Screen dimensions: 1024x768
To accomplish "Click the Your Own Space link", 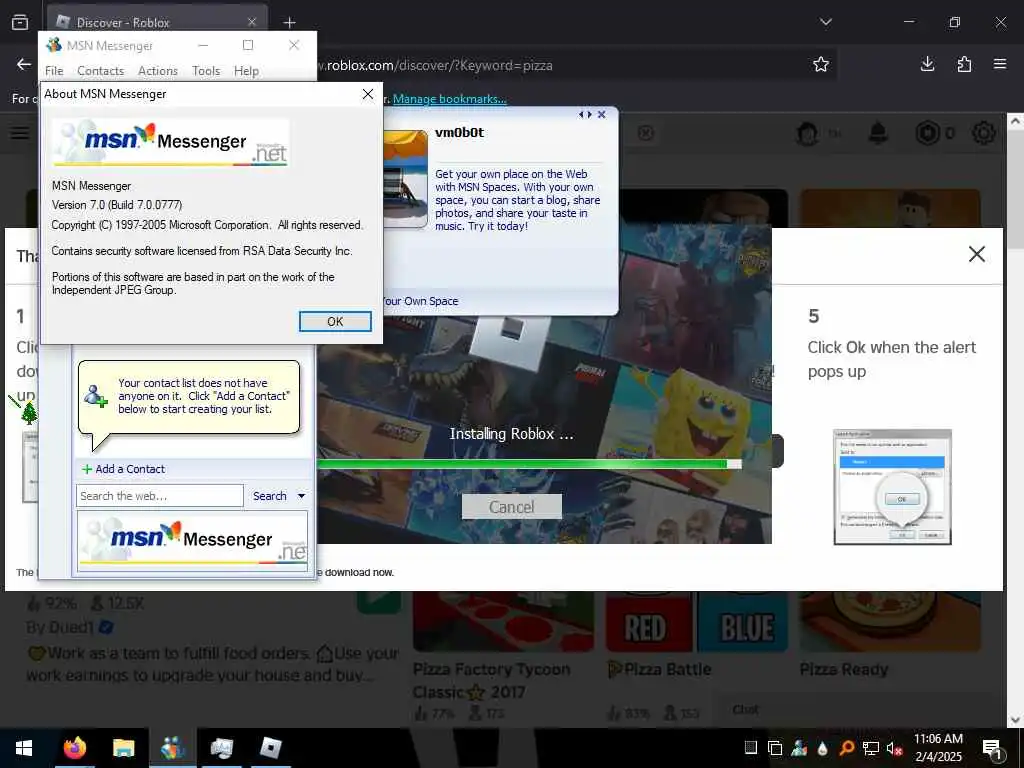I will 421,301.
